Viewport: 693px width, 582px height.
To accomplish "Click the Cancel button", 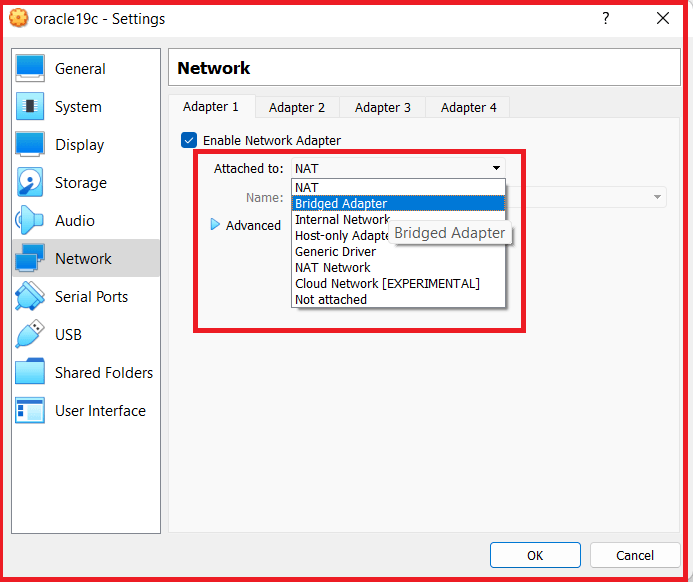I will [x=635, y=555].
